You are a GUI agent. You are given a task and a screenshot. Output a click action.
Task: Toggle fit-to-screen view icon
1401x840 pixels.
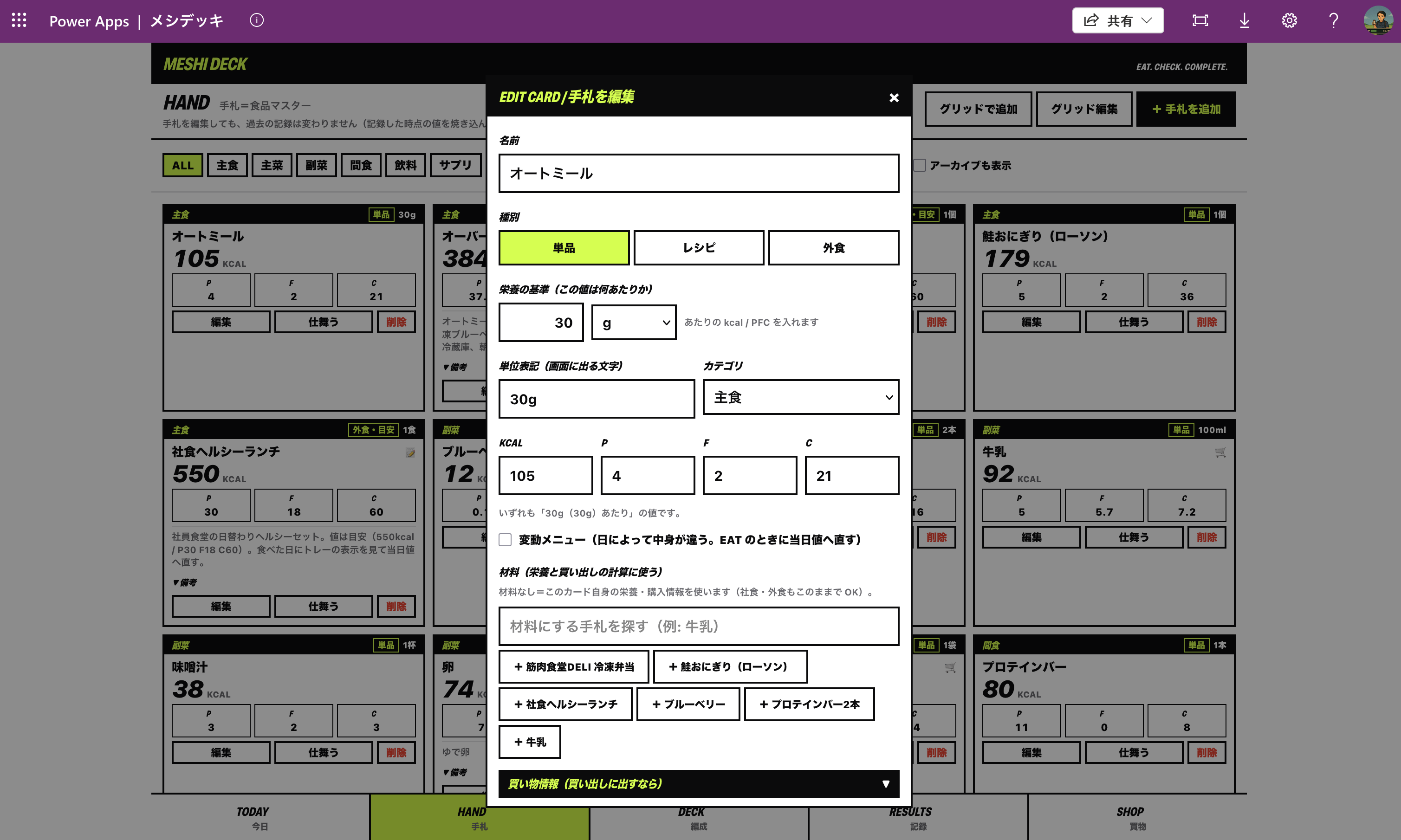[1200, 20]
